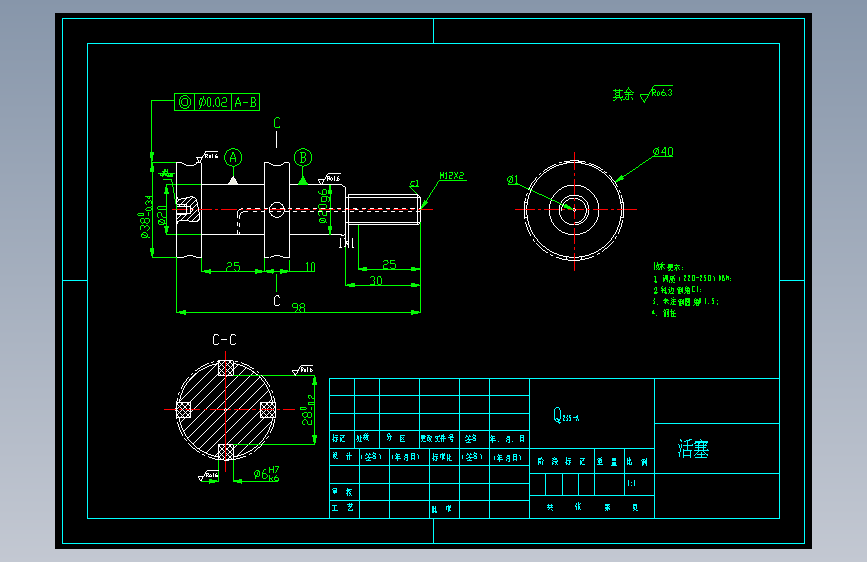Select the Q235-A material text
Image resolution: width=867 pixels, height=562 pixels.
point(566,415)
